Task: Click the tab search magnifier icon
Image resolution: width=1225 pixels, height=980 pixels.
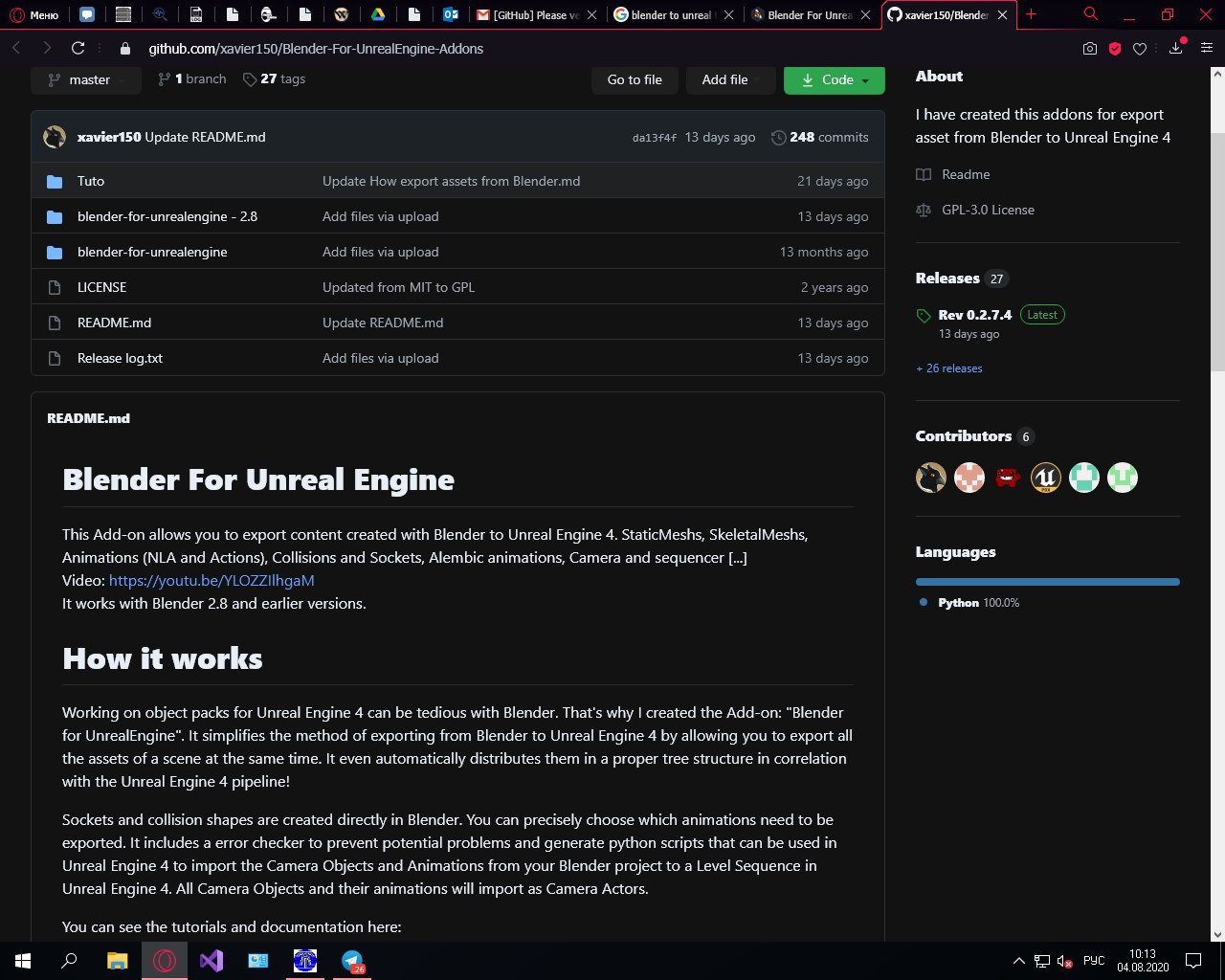Action: (1091, 13)
